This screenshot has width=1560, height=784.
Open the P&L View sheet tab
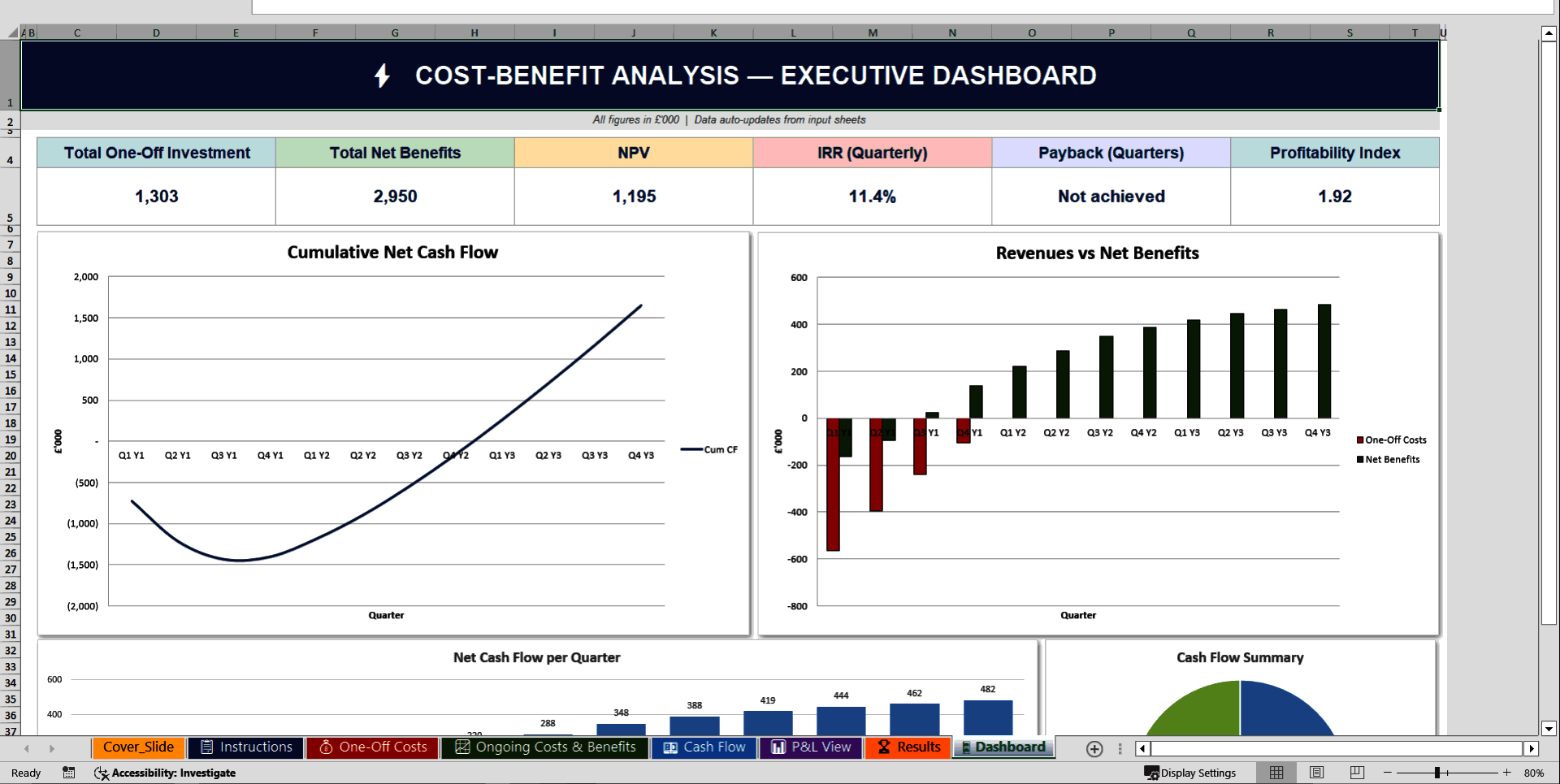tap(811, 747)
